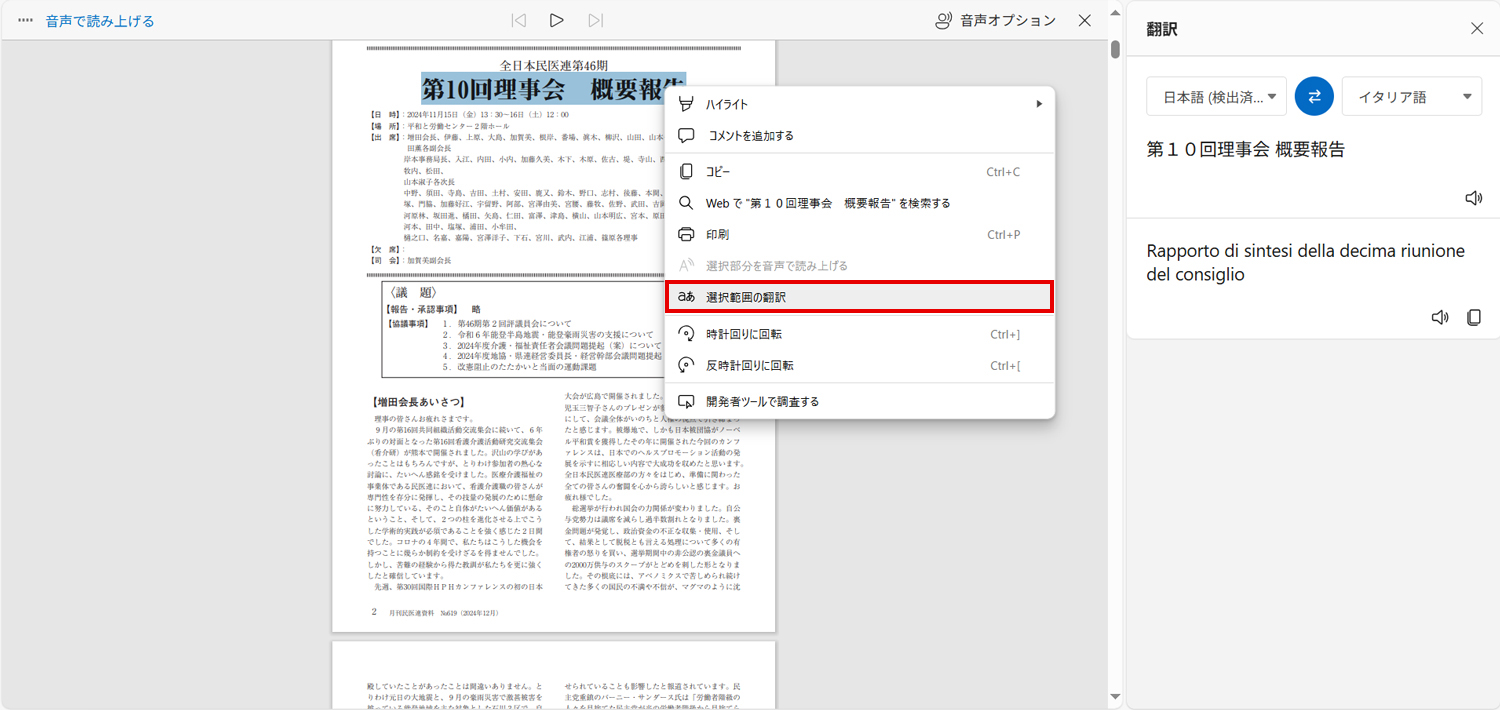Close the read-aloud toolbar
Viewport: 1500px width, 710px height.
point(1085,20)
